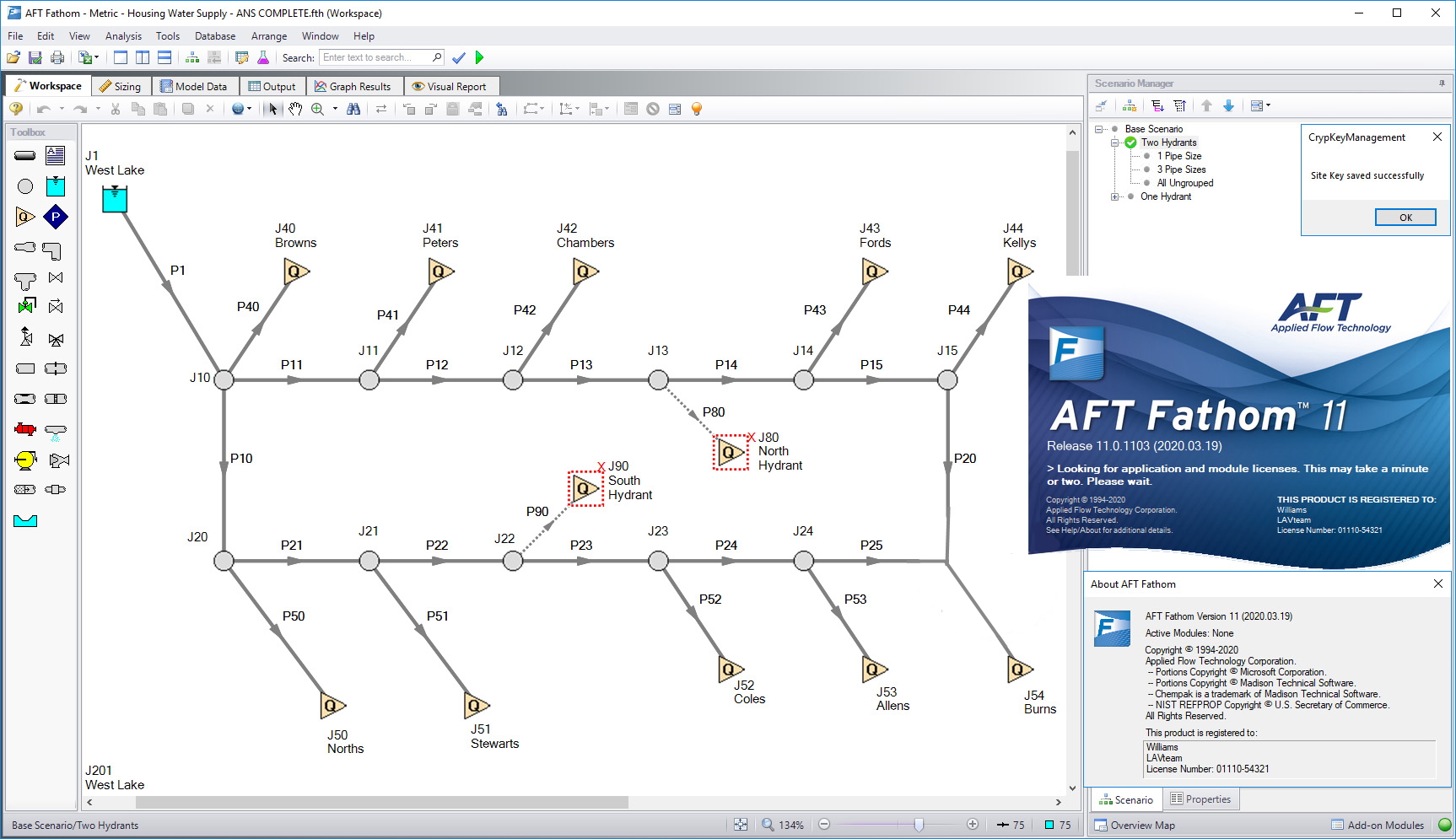Select the Venturi tool in Toolbox

[25, 399]
